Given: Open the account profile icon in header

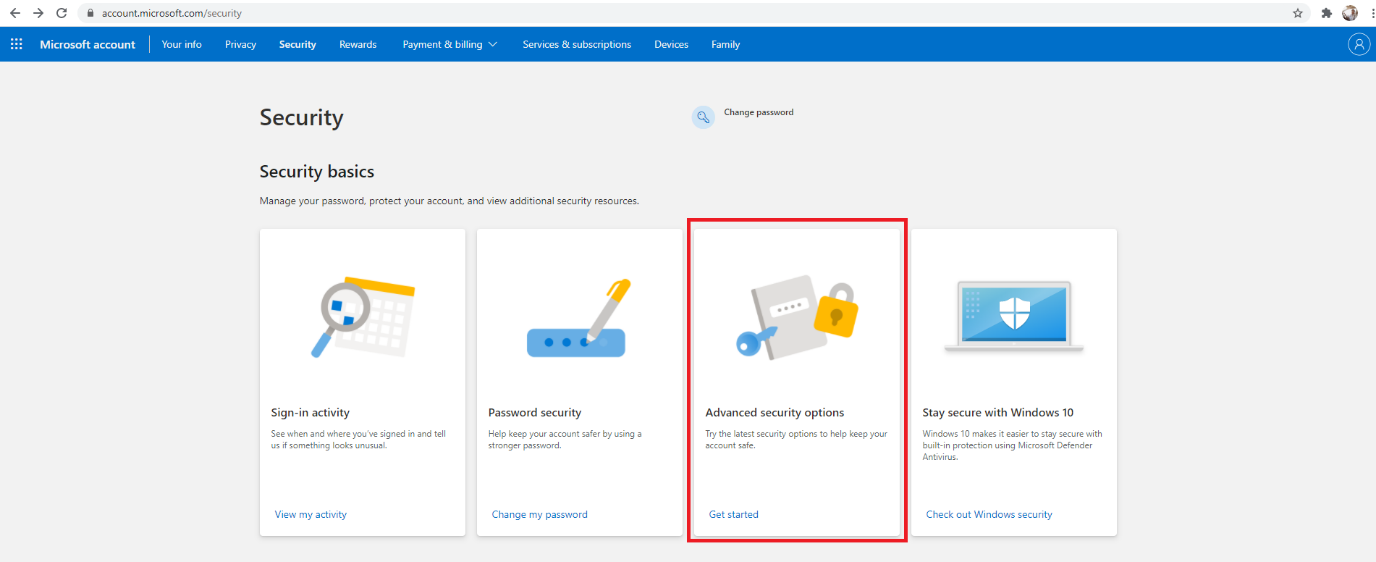Looking at the screenshot, I should [1358, 44].
